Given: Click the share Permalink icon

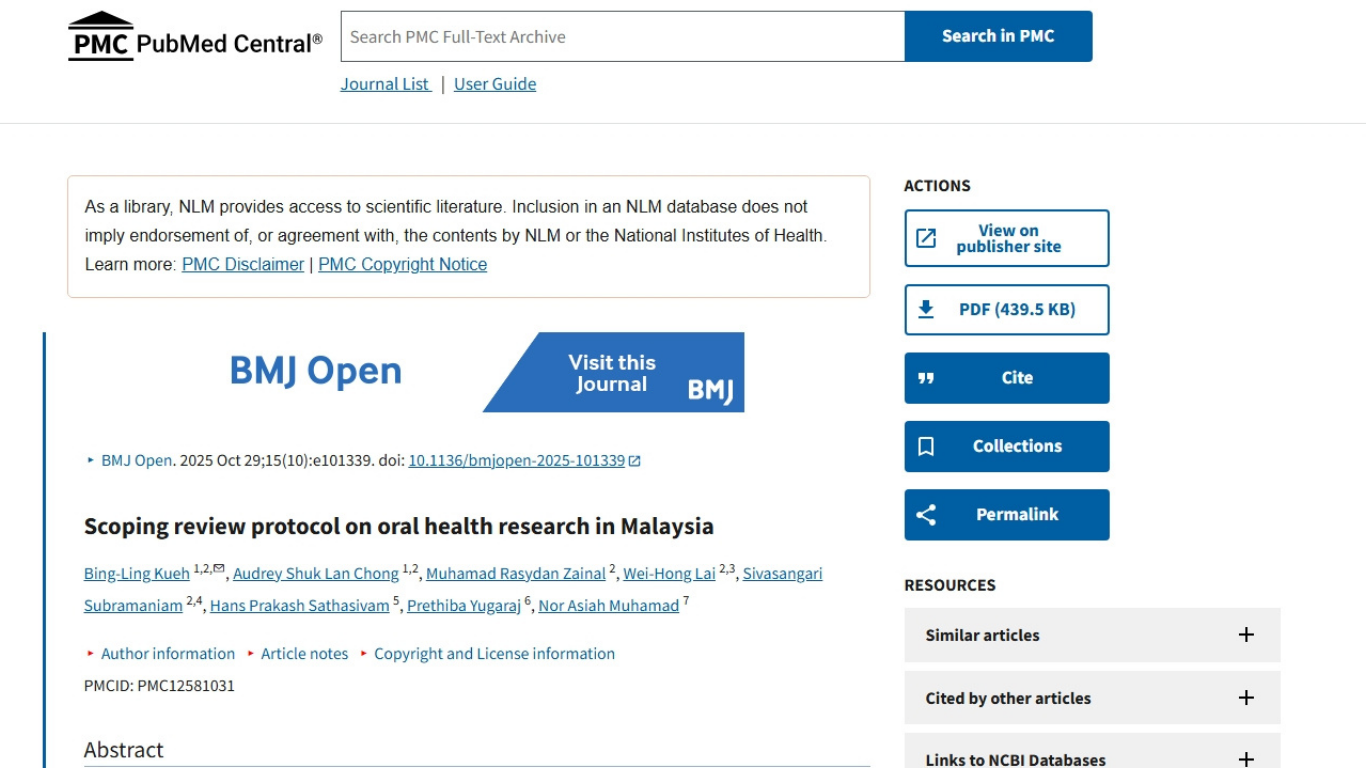Looking at the screenshot, I should tap(926, 515).
